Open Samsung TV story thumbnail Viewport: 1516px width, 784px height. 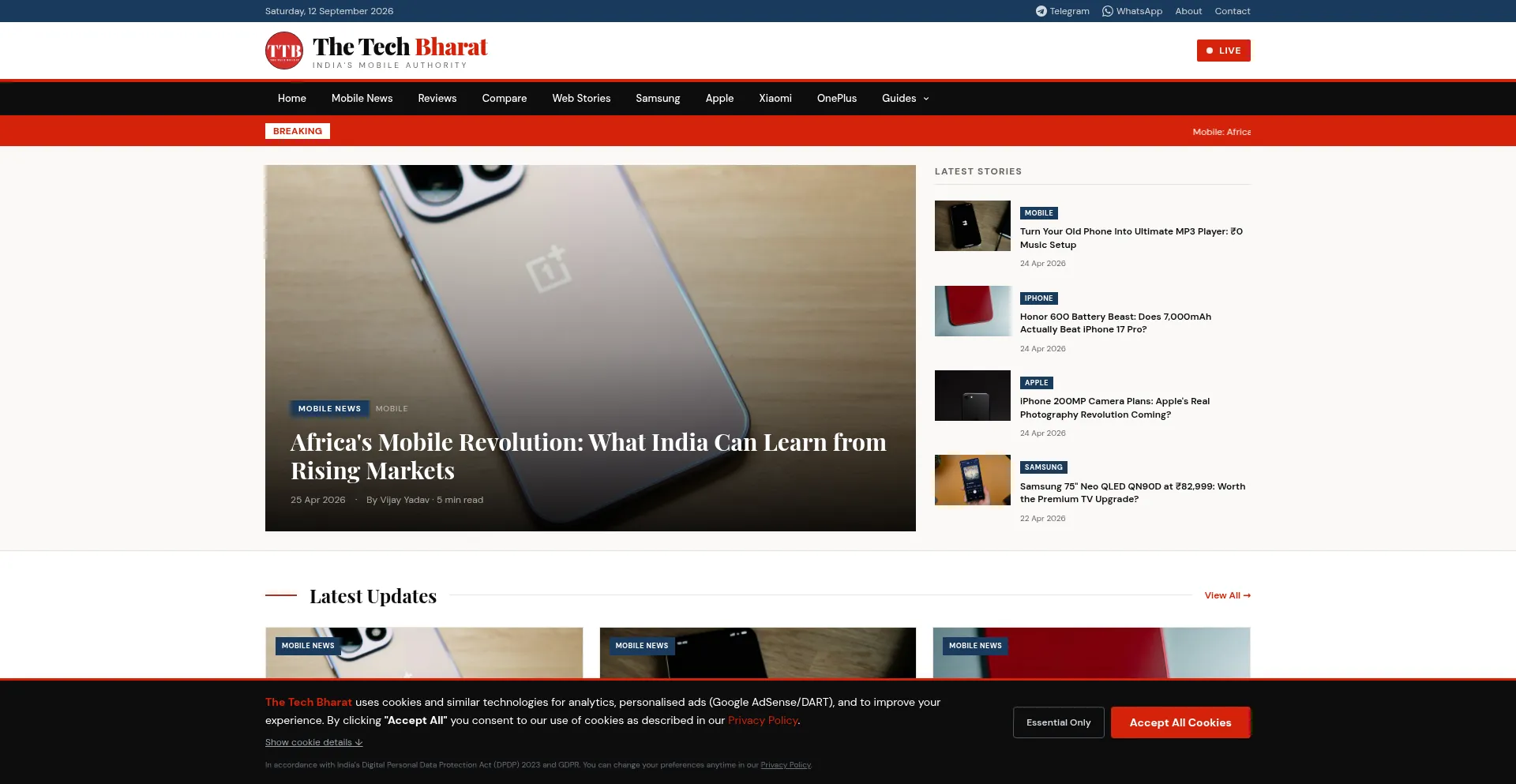[973, 480]
